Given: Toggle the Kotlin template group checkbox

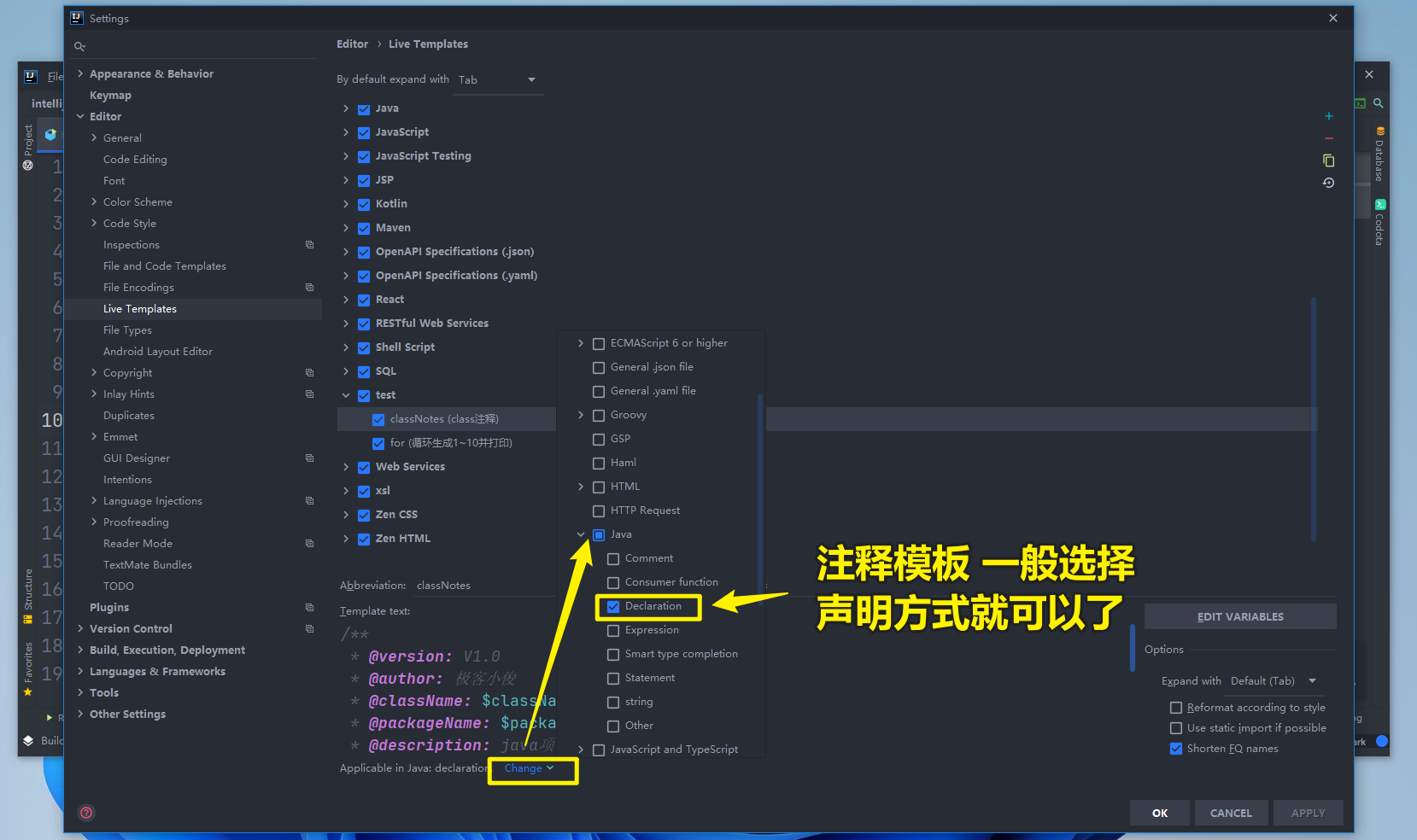Looking at the screenshot, I should pyautogui.click(x=364, y=205).
